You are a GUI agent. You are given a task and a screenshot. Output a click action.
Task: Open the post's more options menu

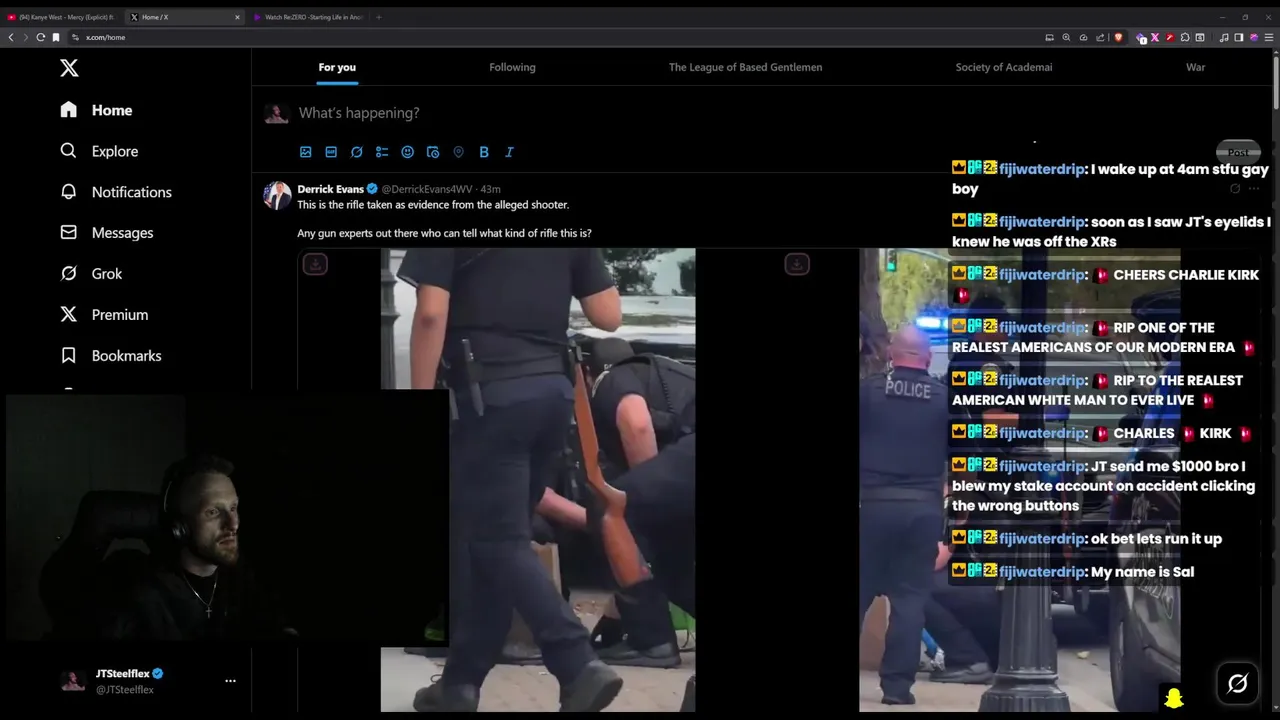[1254, 189]
